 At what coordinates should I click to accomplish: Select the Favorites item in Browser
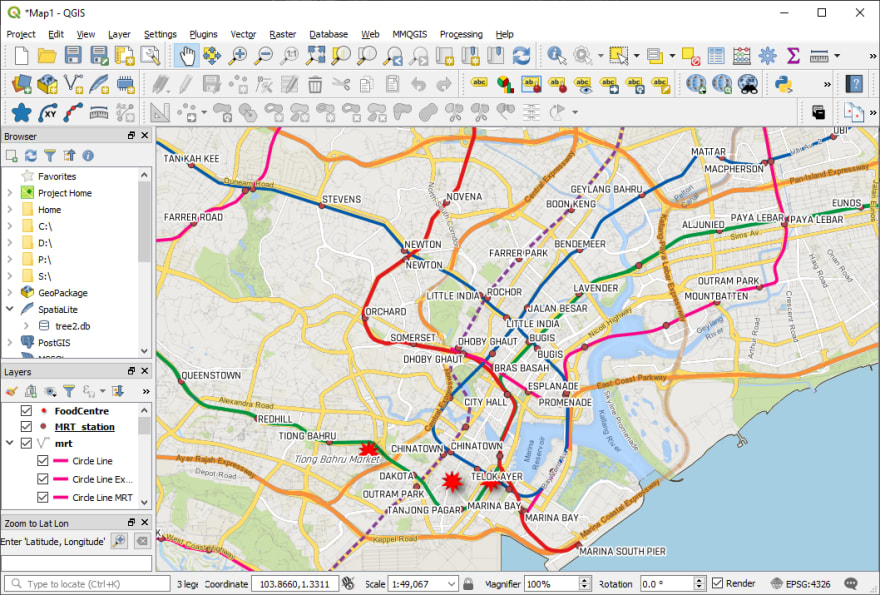57,176
